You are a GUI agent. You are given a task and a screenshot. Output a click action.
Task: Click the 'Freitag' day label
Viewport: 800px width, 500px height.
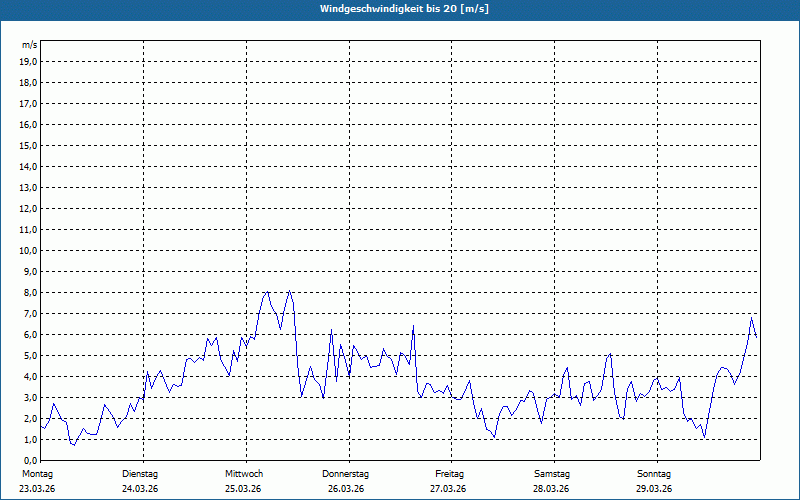(x=449, y=473)
